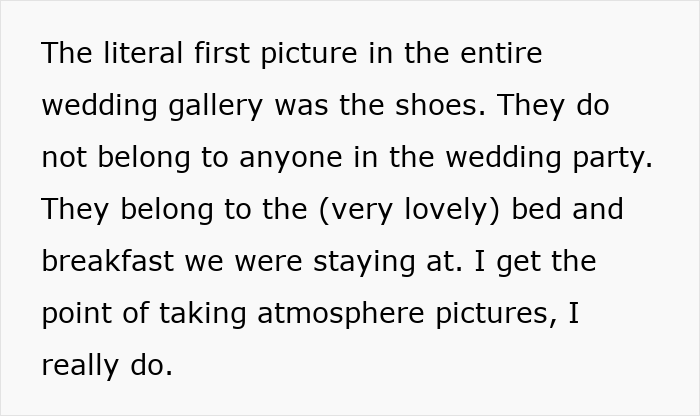Viewport: 700px width, 416px height.
Task: Select the word "point" in the paragraph
Action: click(x=76, y=314)
